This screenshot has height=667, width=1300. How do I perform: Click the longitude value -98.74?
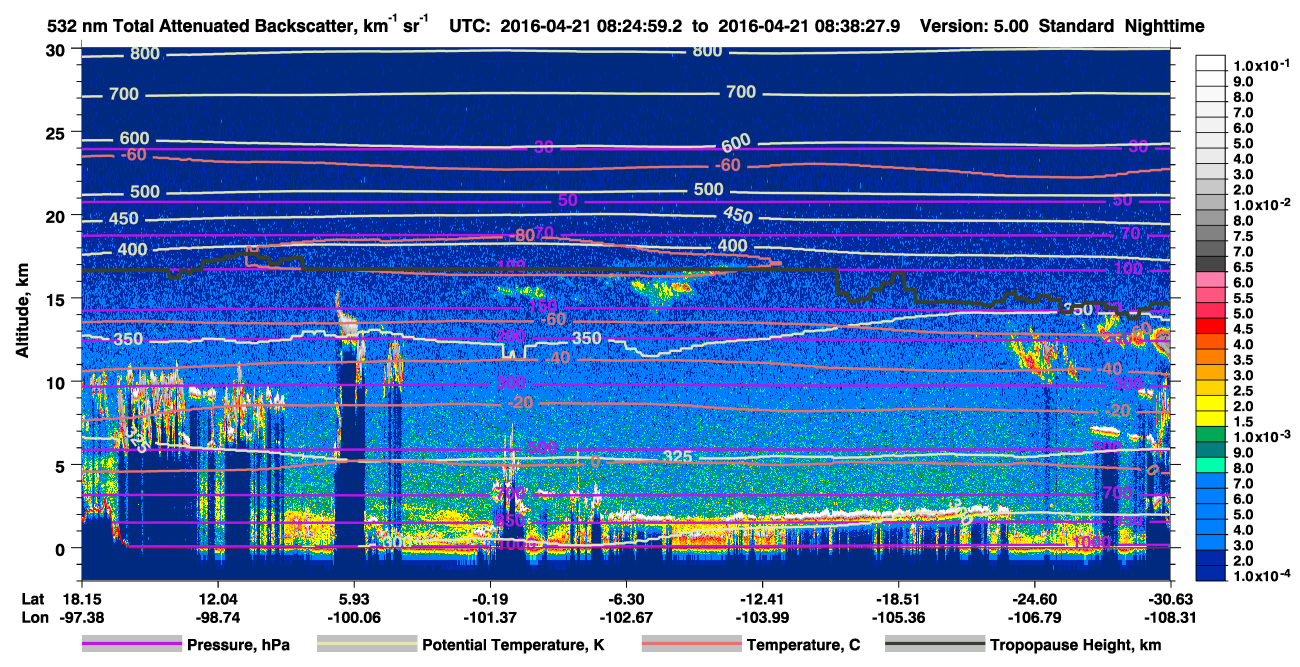click(217, 617)
